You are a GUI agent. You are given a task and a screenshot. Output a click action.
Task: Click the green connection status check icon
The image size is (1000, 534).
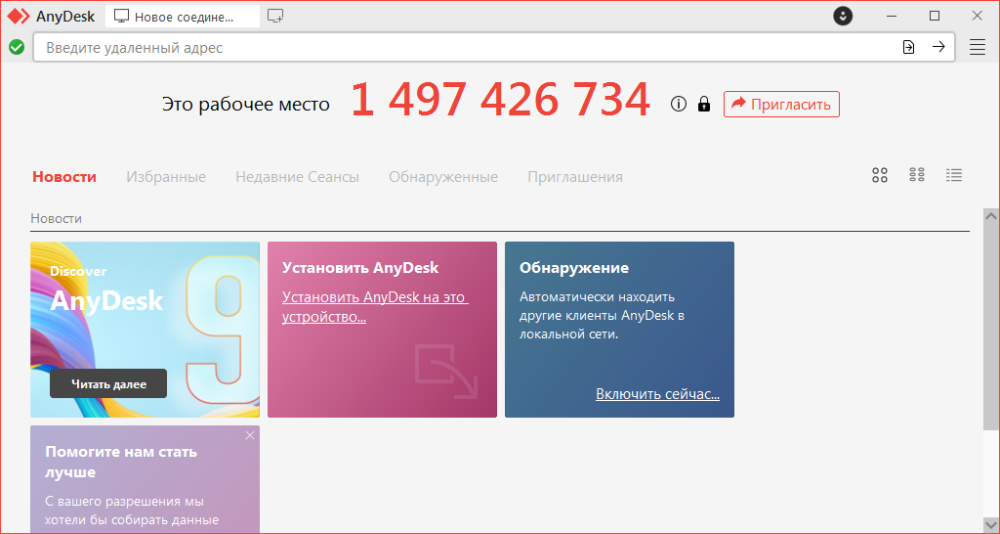tap(17, 47)
